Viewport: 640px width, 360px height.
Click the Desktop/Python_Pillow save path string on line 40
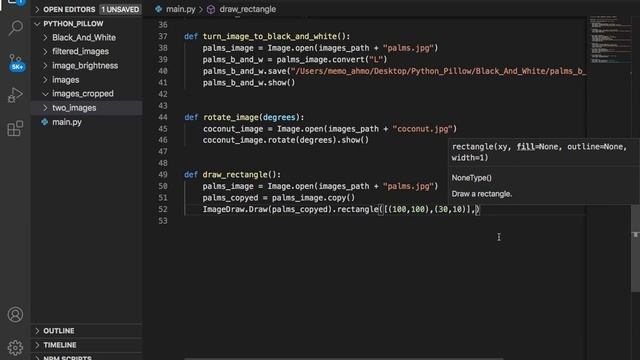pyautogui.click(x=438, y=71)
